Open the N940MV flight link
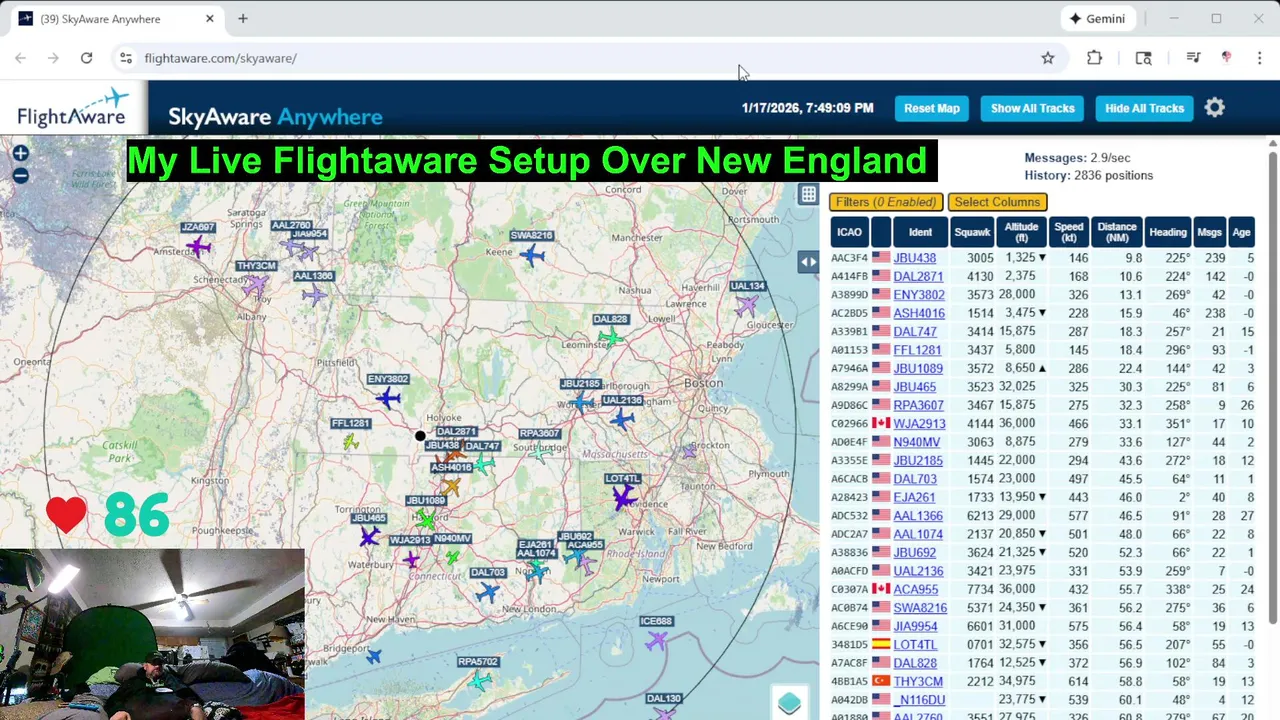The image size is (1280, 720). (916, 442)
